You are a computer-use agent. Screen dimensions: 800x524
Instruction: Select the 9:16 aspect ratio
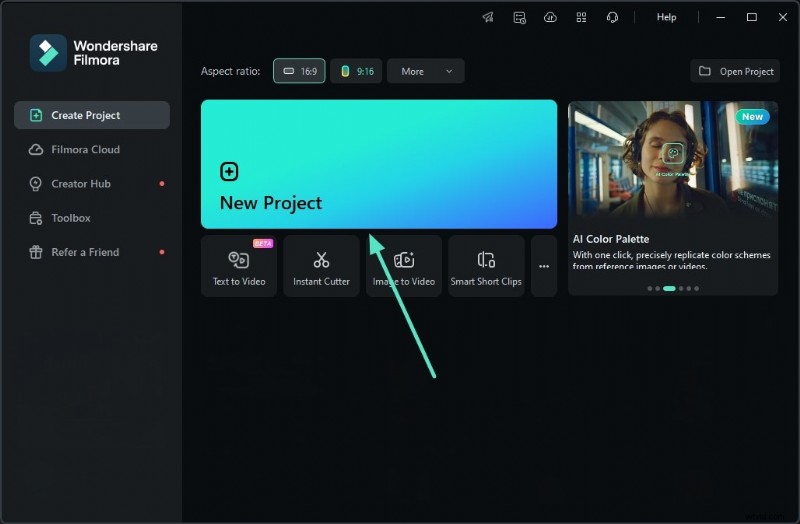pos(356,71)
